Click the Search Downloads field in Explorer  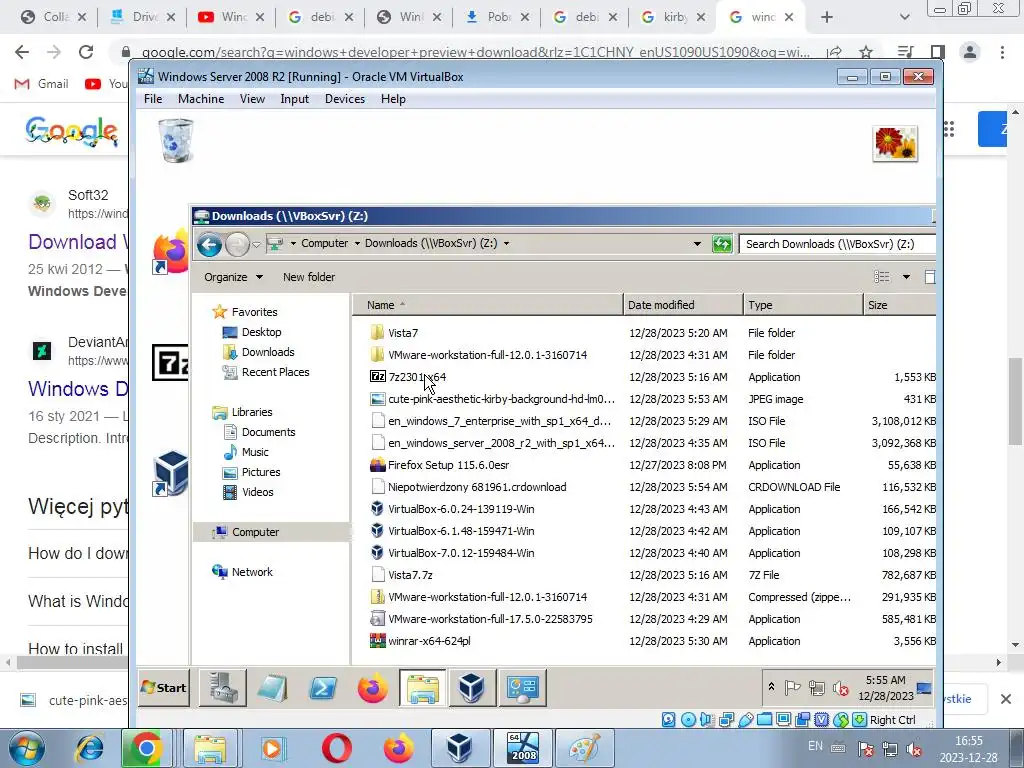pos(837,244)
